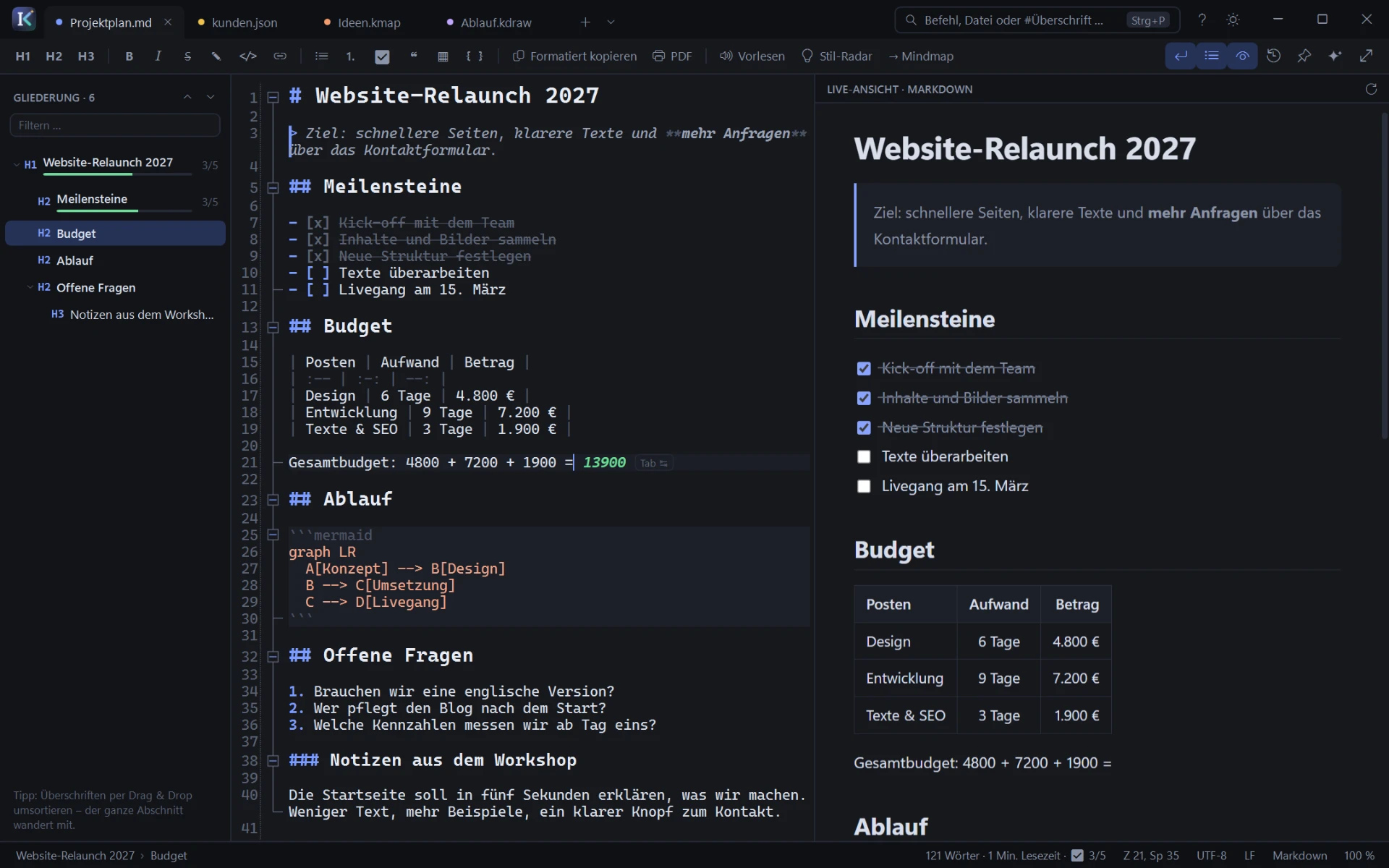Insert a block quote
Screen dimensions: 1389x868
pos(413,56)
